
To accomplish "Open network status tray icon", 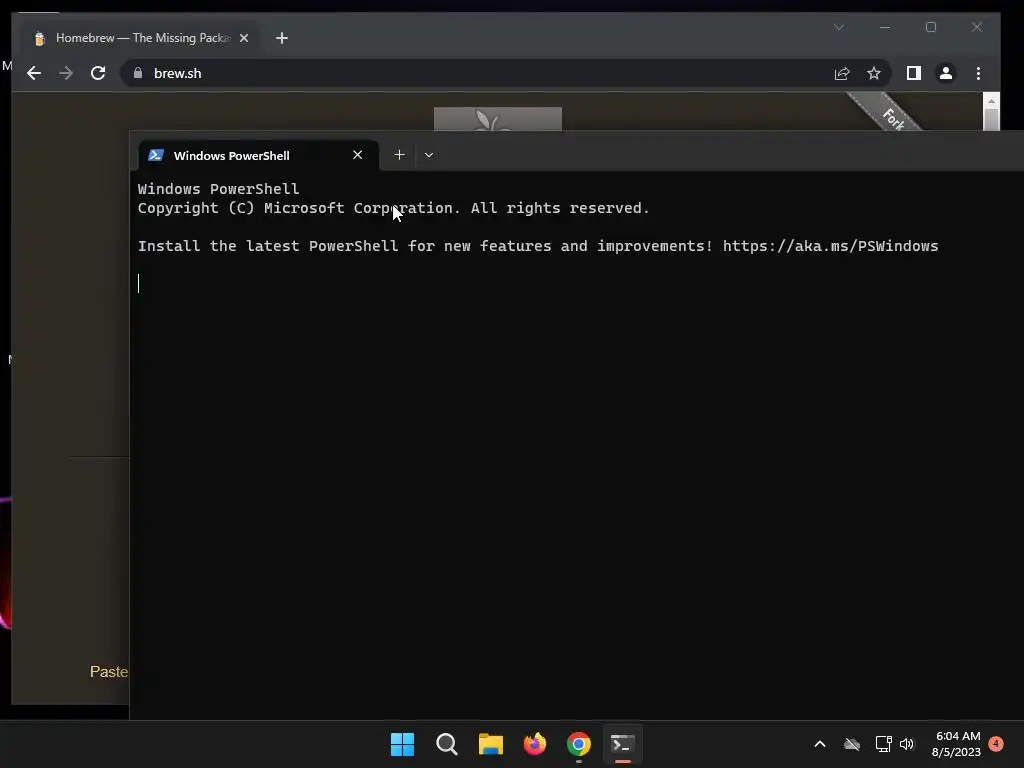I will click(883, 744).
